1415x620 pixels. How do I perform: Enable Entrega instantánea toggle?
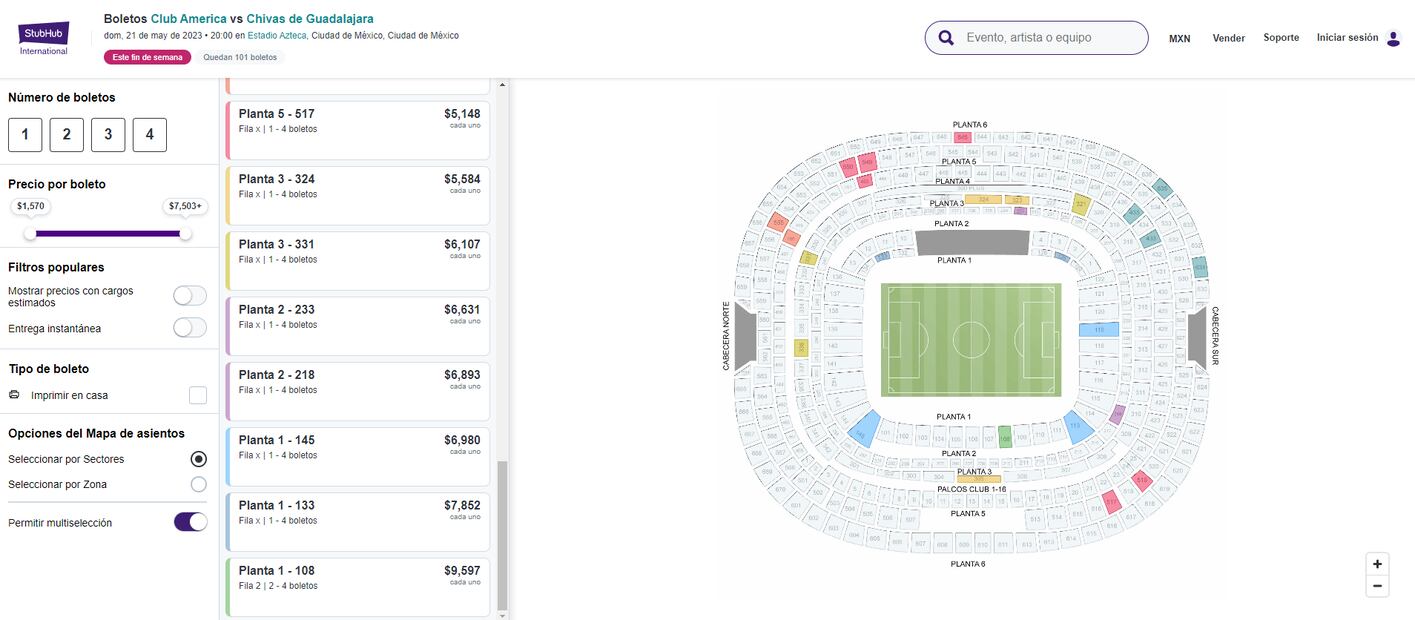click(190, 328)
